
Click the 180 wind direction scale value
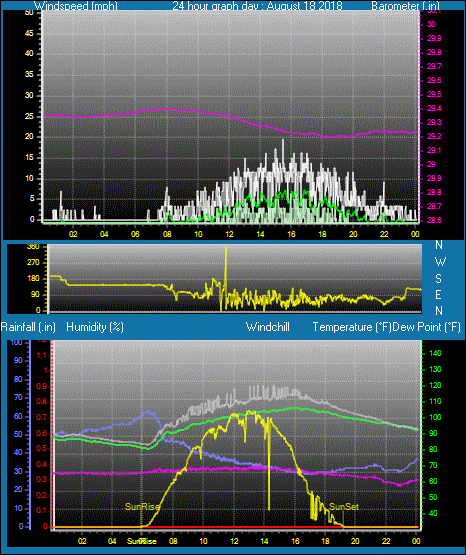pos(34,279)
